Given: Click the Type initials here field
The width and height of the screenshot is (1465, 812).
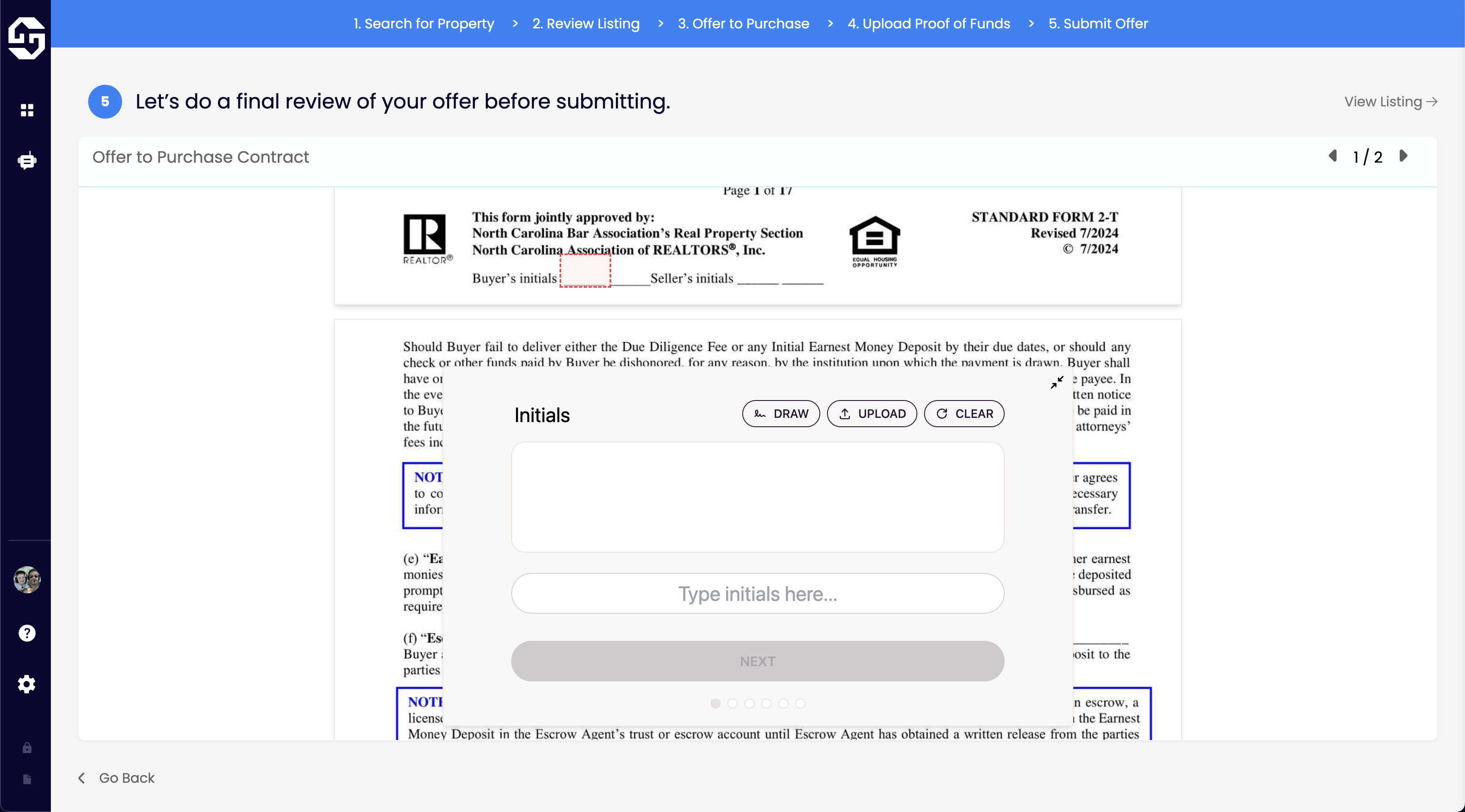Looking at the screenshot, I should pos(758,594).
